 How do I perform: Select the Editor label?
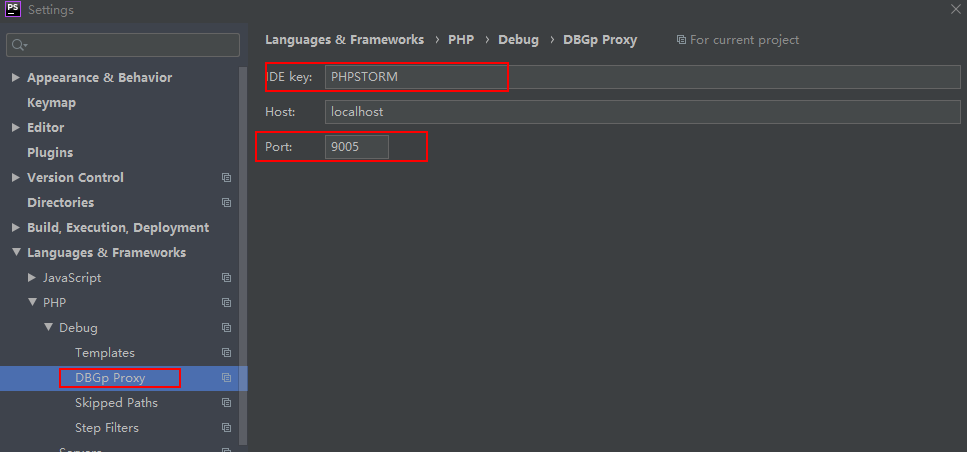coord(46,128)
